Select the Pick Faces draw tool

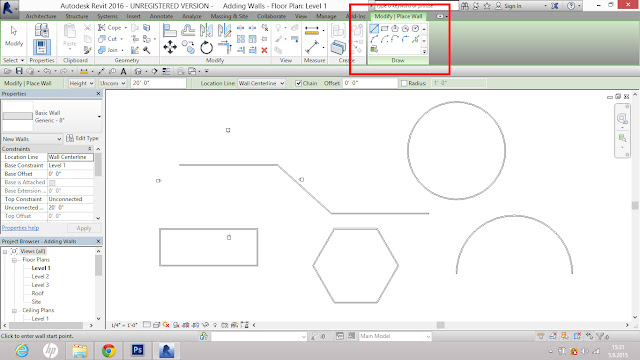[x=374, y=49]
